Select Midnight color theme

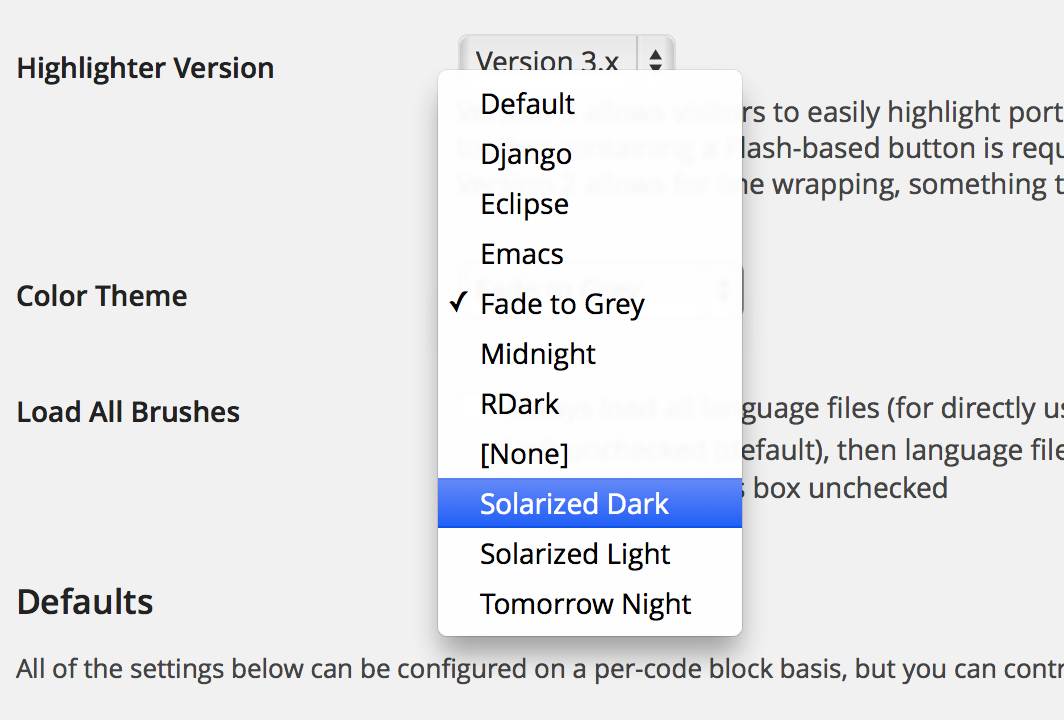point(538,354)
